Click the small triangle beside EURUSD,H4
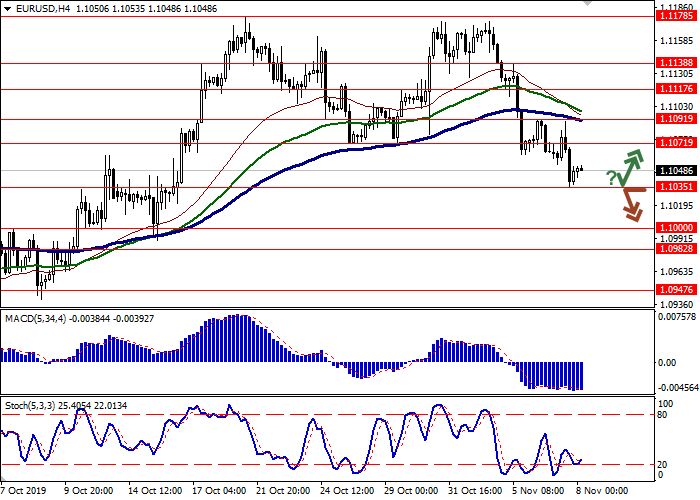 (x=6, y=8)
